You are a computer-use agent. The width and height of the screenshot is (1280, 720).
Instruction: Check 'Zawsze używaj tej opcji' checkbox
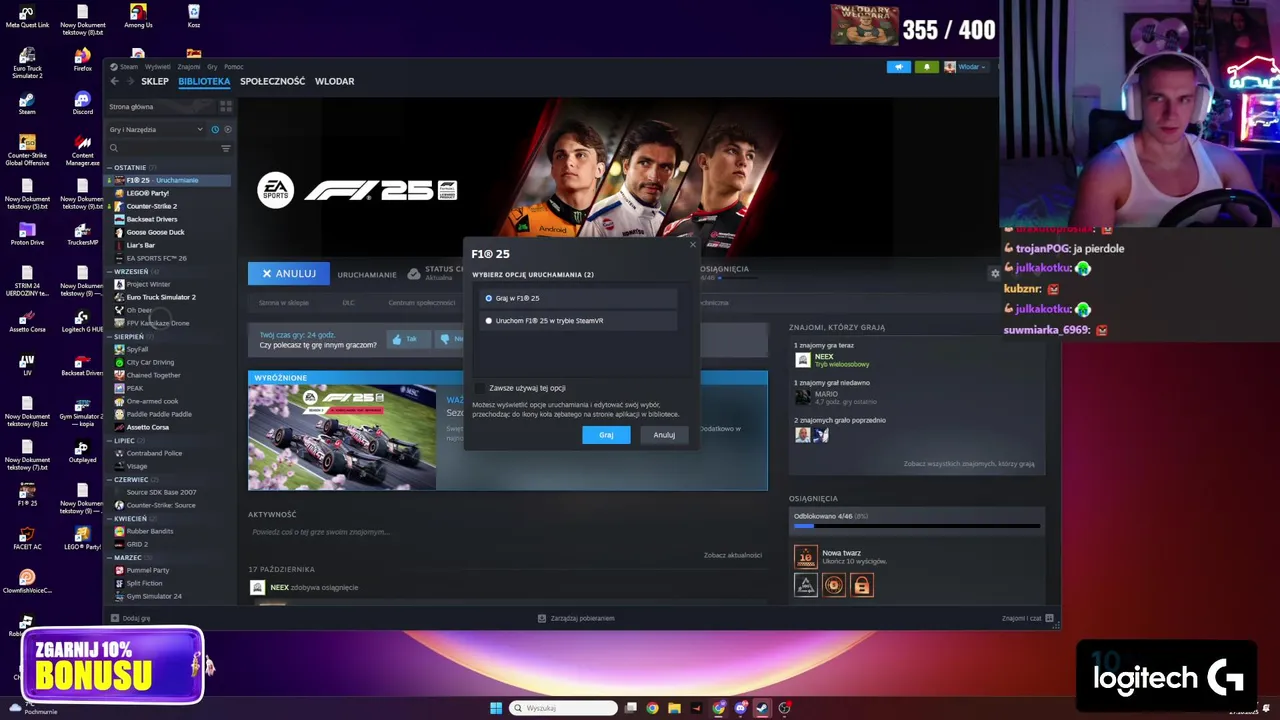pos(481,388)
